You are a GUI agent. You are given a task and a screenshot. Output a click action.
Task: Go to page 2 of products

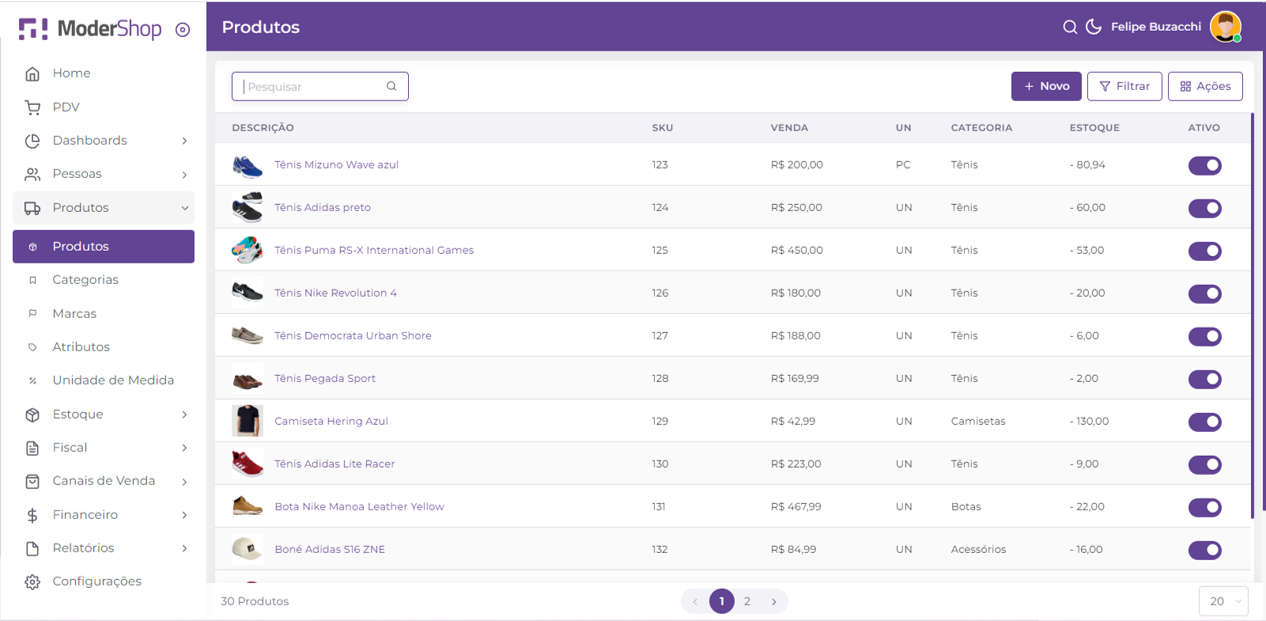coord(747,601)
